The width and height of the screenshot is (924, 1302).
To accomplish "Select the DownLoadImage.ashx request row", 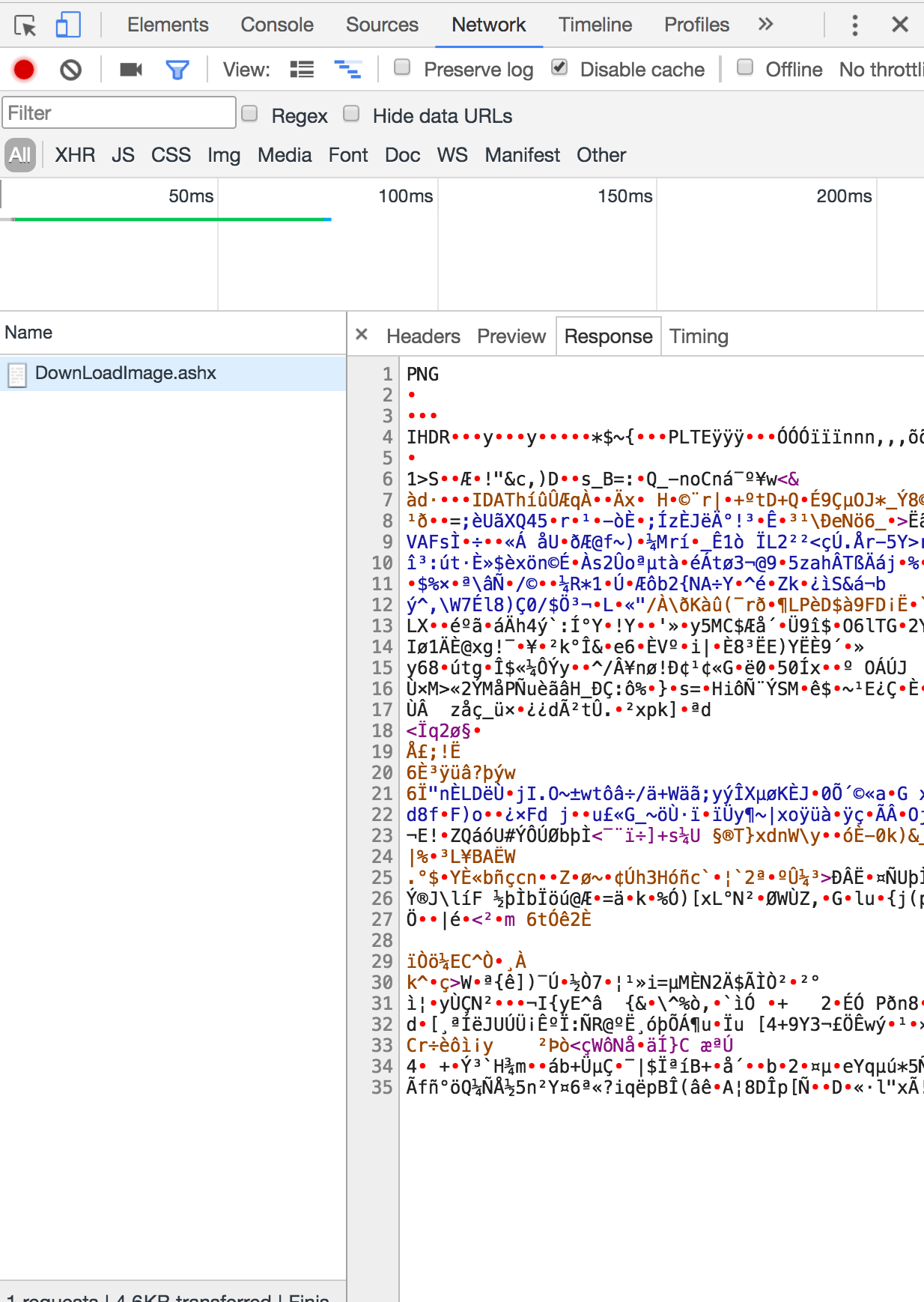I will 173,373.
